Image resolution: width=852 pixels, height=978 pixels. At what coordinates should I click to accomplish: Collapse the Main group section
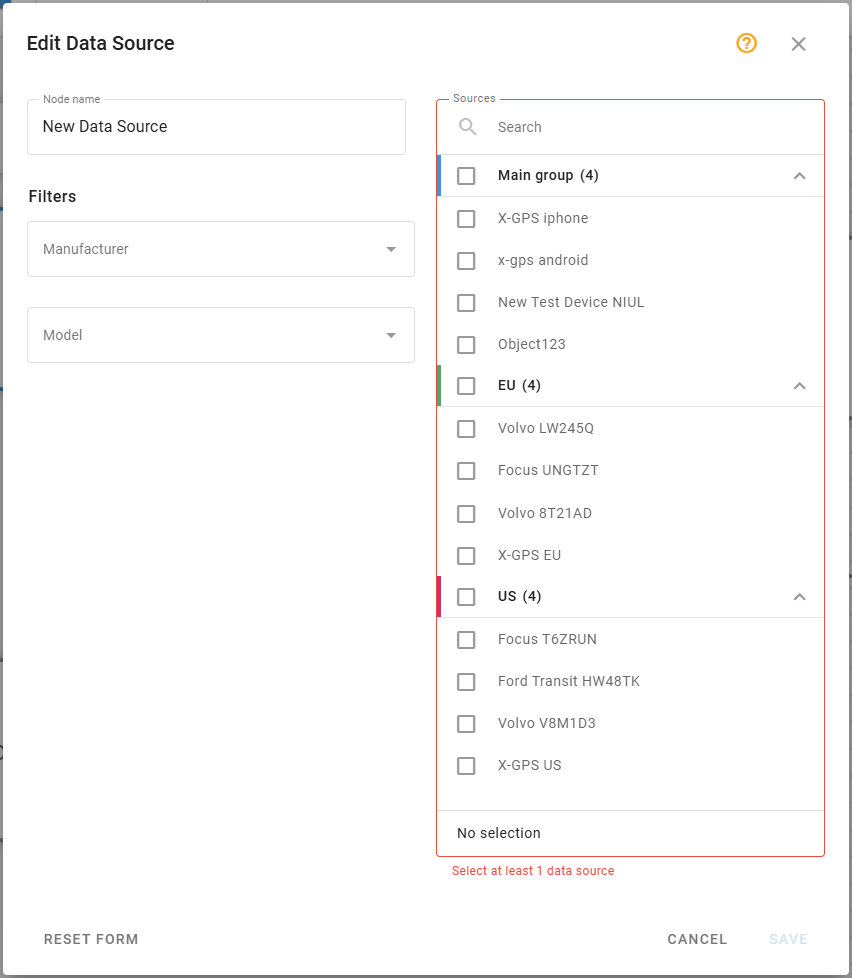click(799, 175)
